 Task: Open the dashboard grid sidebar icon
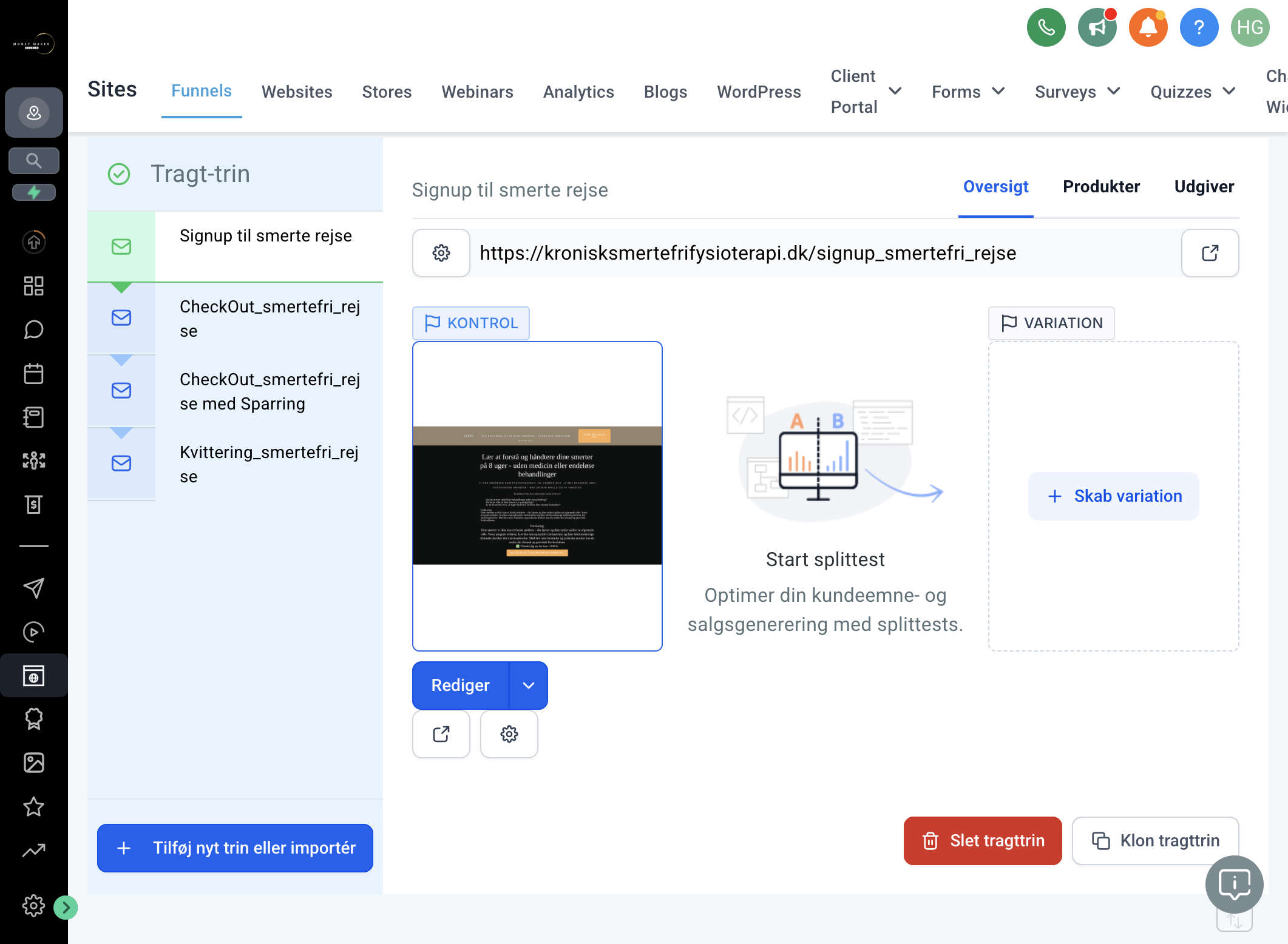click(x=34, y=286)
